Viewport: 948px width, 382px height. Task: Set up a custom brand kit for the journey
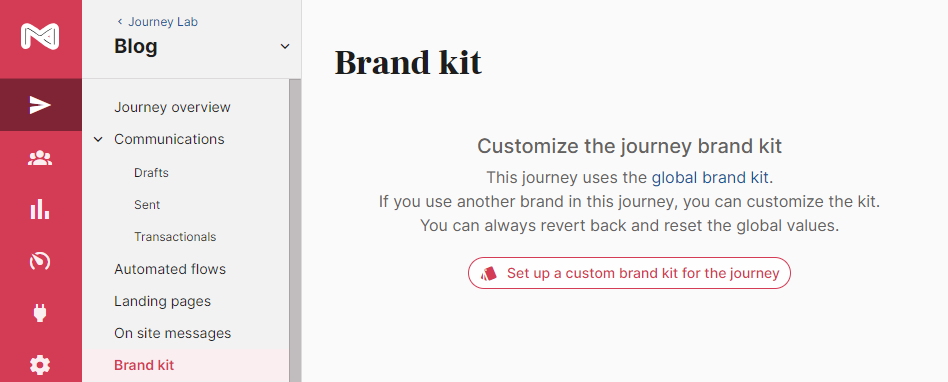(629, 273)
